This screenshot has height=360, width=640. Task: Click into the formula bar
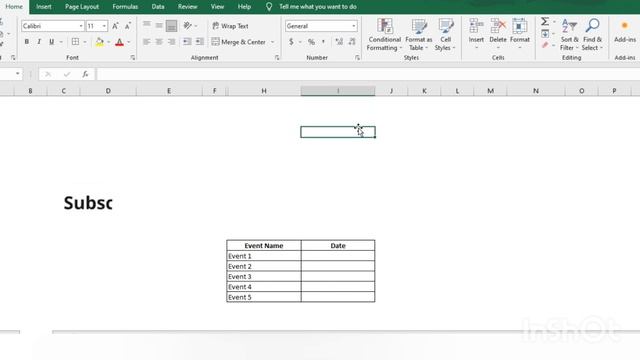tap(367, 74)
